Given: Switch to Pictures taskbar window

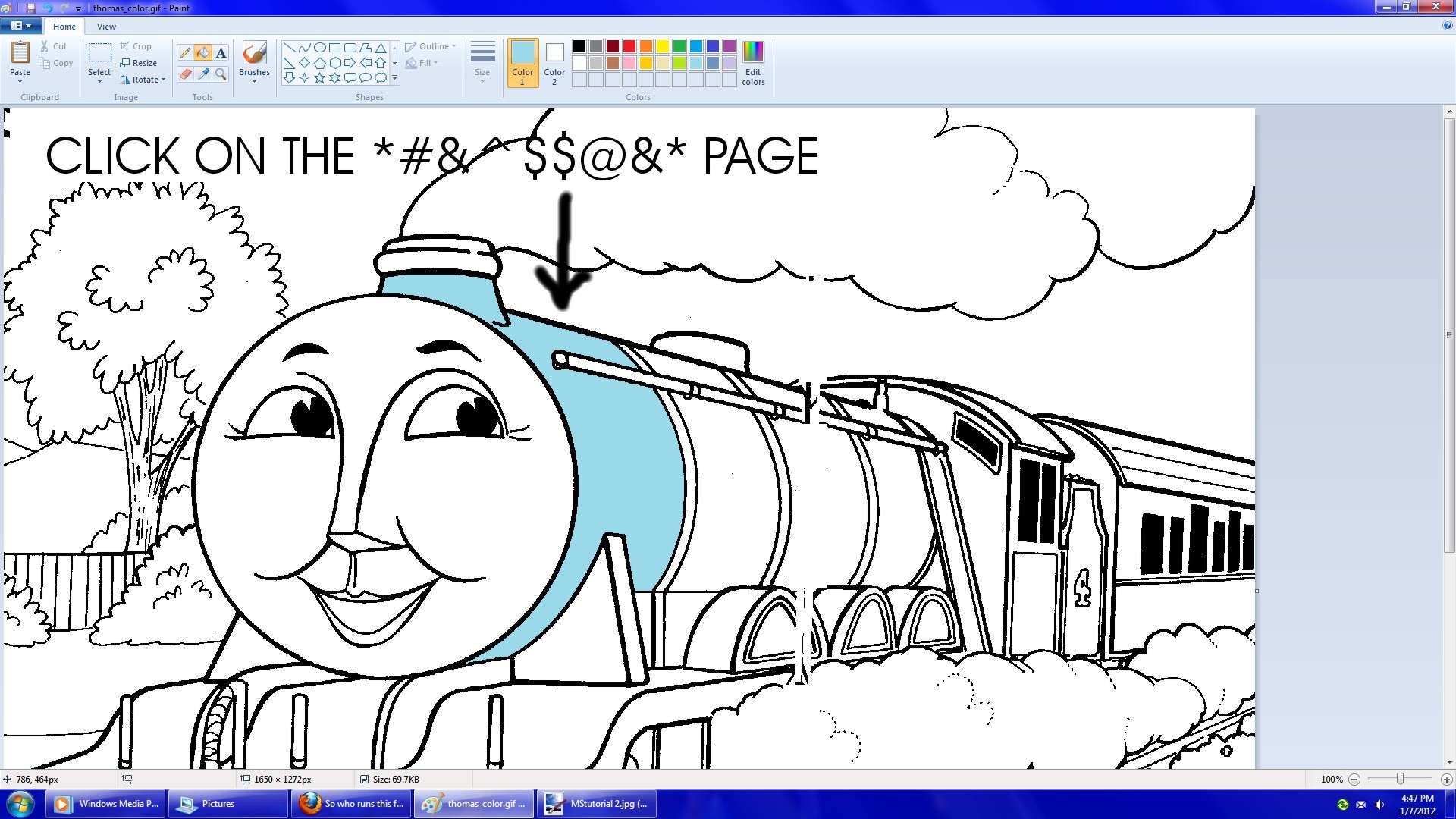Looking at the screenshot, I should [x=227, y=804].
